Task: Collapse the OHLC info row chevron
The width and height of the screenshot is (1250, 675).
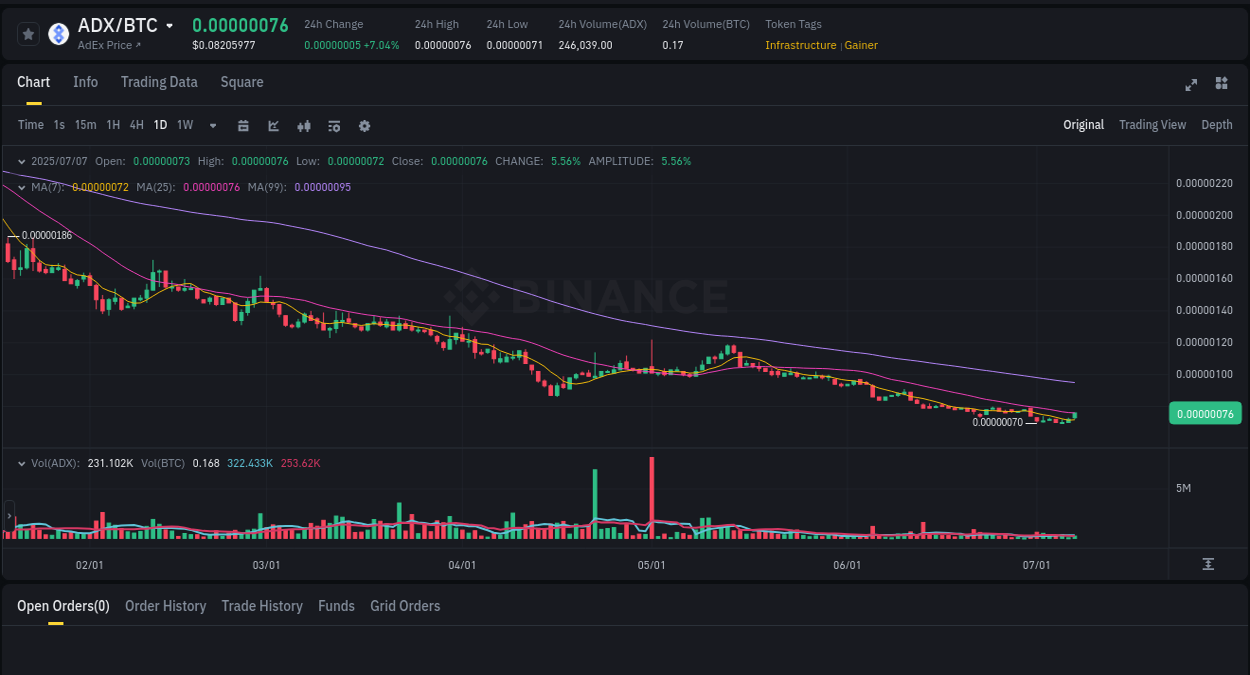Action: (21, 160)
